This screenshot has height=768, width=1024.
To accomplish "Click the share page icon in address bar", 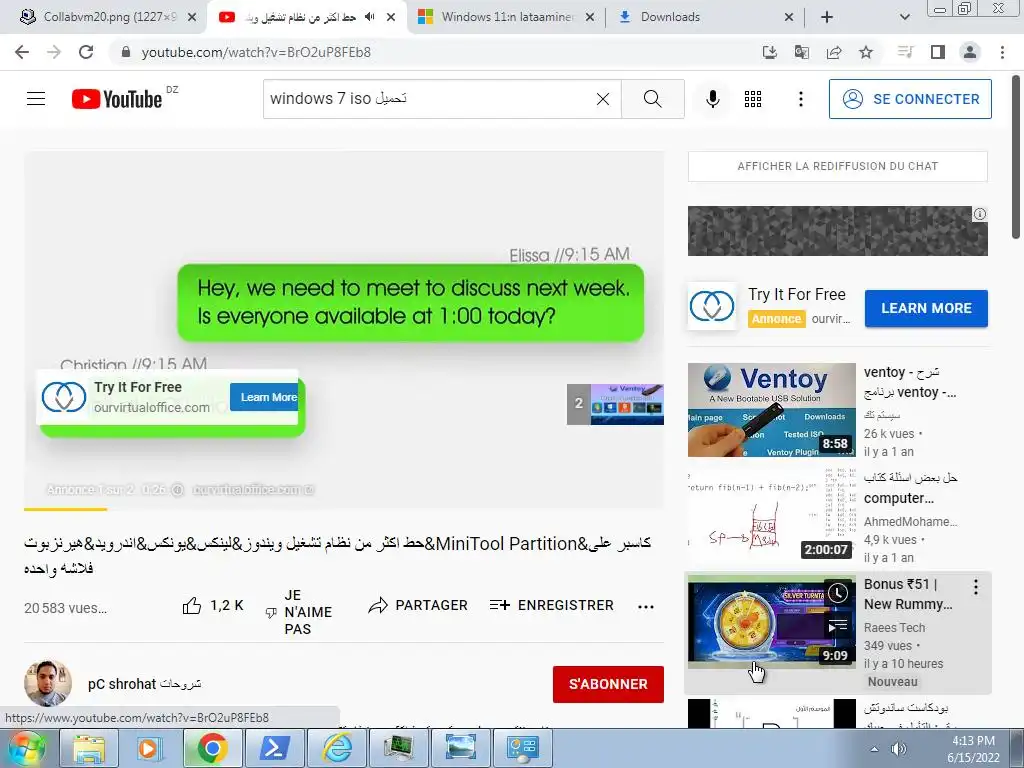I will 834,52.
